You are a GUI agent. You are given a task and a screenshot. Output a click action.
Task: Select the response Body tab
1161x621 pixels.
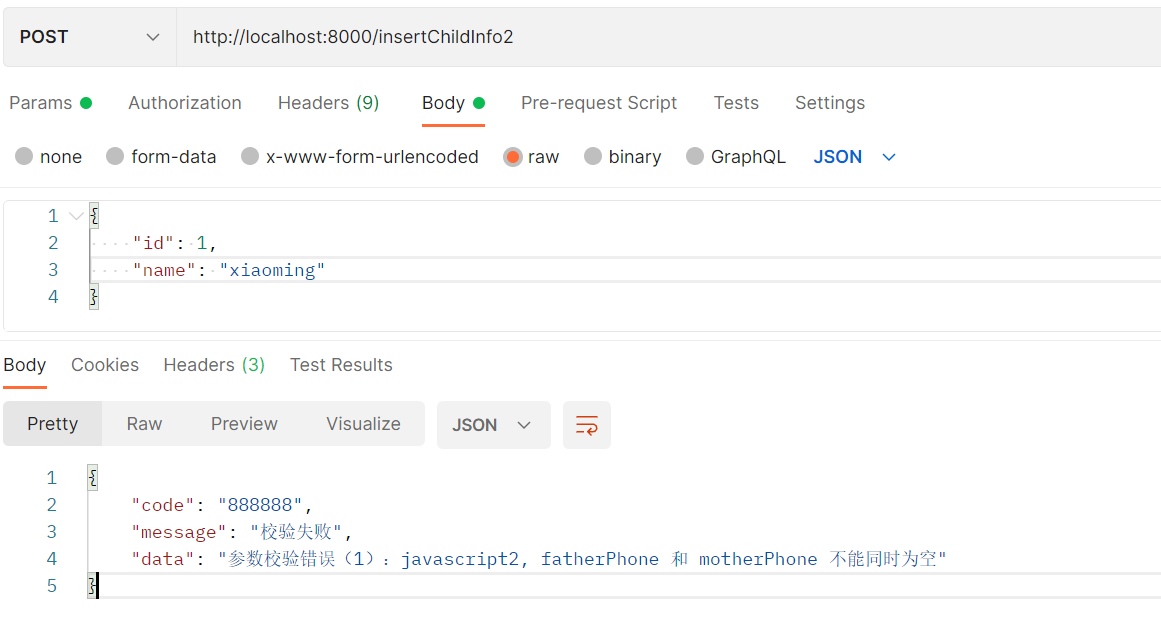click(x=24, y=365)
